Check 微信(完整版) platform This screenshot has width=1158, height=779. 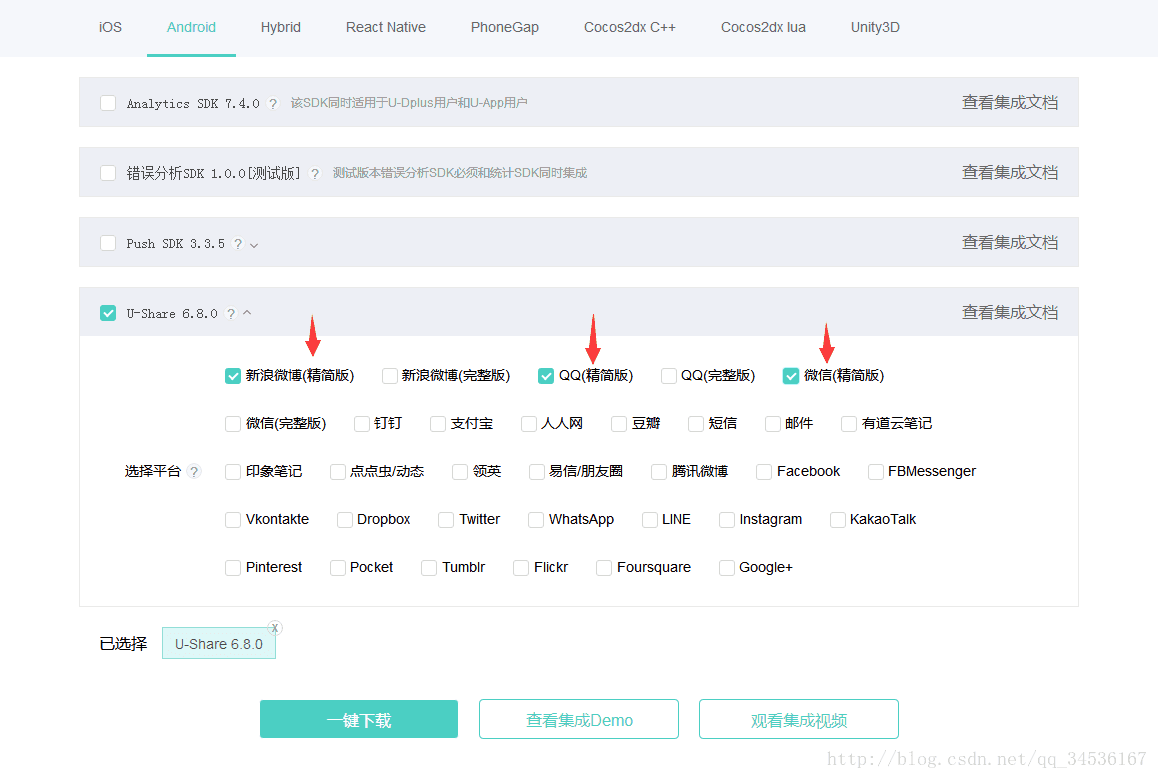(x=233, y=424)
